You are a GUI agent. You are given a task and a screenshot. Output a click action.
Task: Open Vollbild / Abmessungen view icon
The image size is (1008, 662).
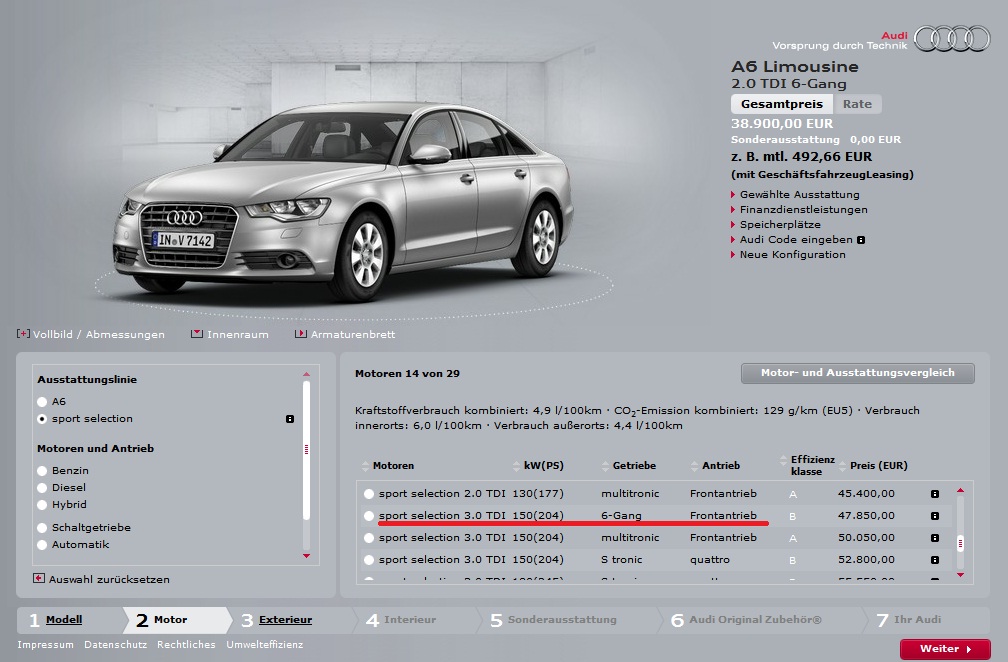pos(23,334)
